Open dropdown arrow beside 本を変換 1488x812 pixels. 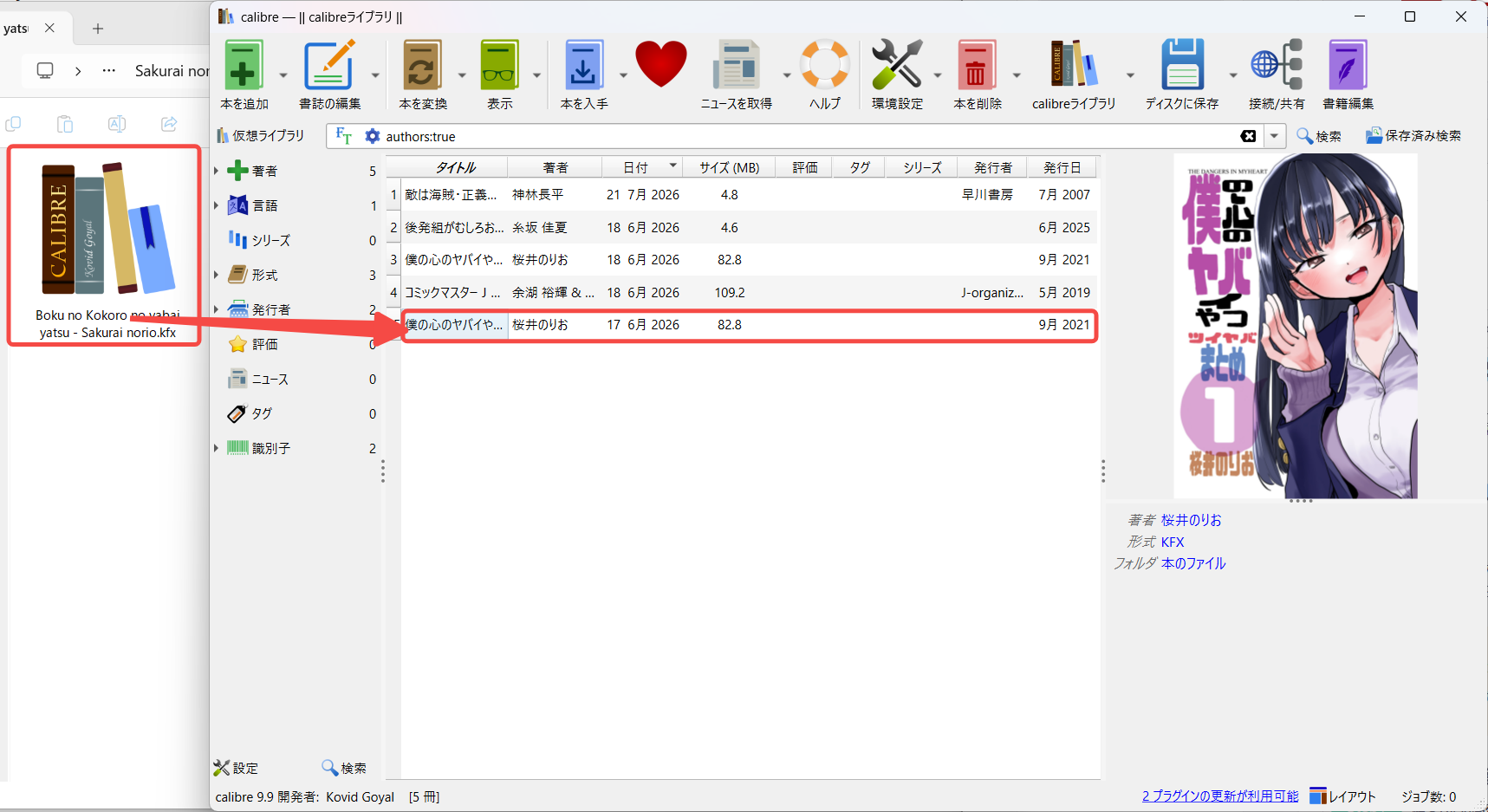click(462, 75)
